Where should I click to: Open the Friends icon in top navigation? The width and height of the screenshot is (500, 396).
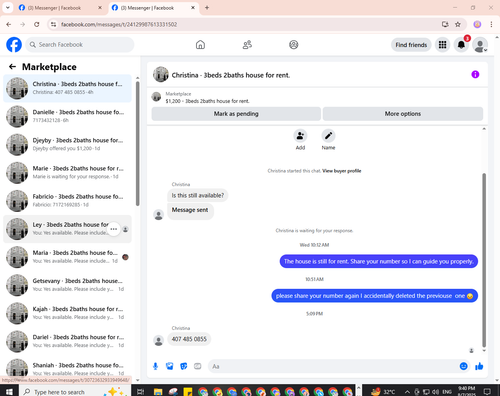tap(247, 45)
